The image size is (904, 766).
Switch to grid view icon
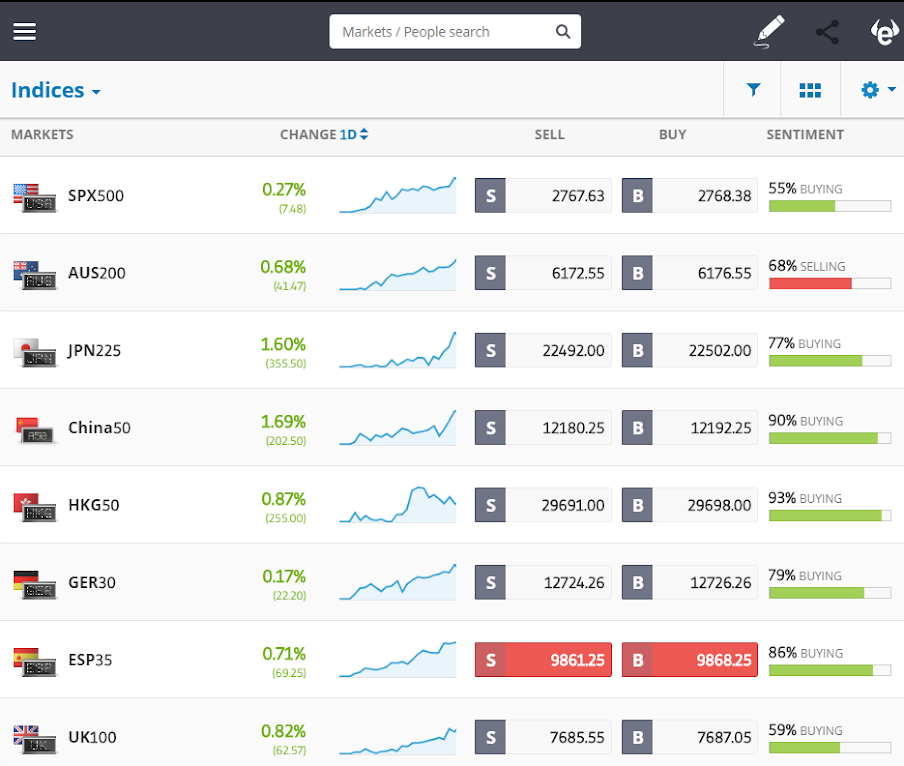coord(810,90)
